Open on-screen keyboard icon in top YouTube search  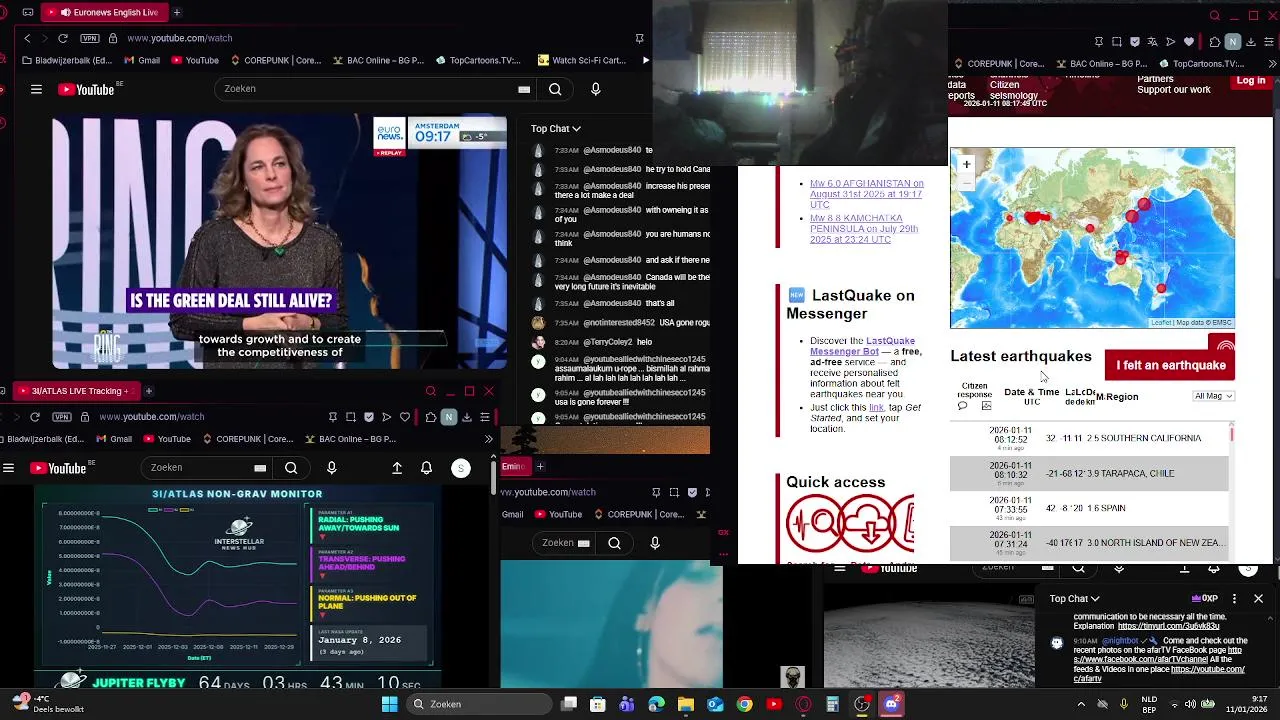pos(524,89)
